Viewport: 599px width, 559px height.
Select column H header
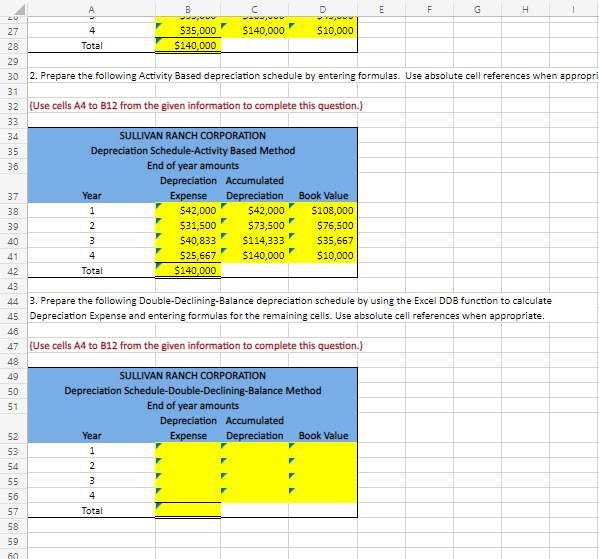pyautogui.click(x=525, y=9)
